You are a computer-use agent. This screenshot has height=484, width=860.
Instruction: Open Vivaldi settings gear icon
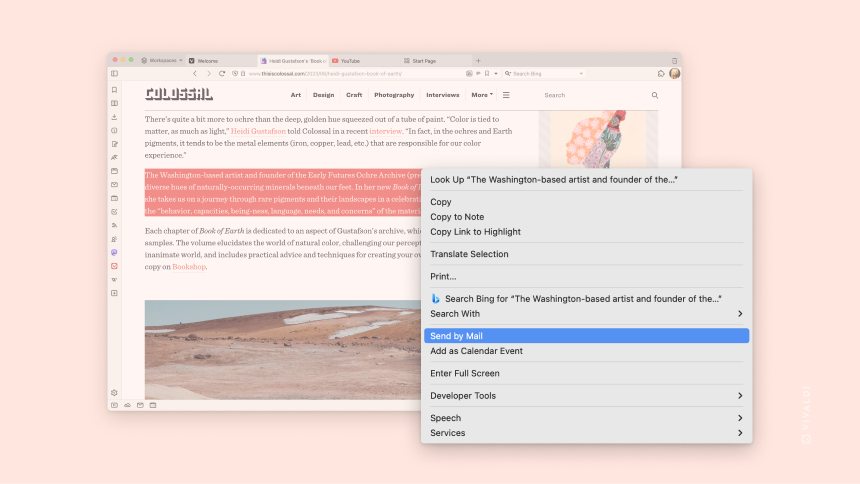tap(114, 393)
